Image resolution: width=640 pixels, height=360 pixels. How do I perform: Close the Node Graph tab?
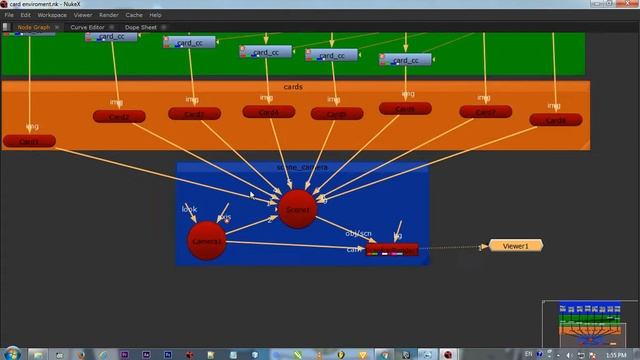57,27
